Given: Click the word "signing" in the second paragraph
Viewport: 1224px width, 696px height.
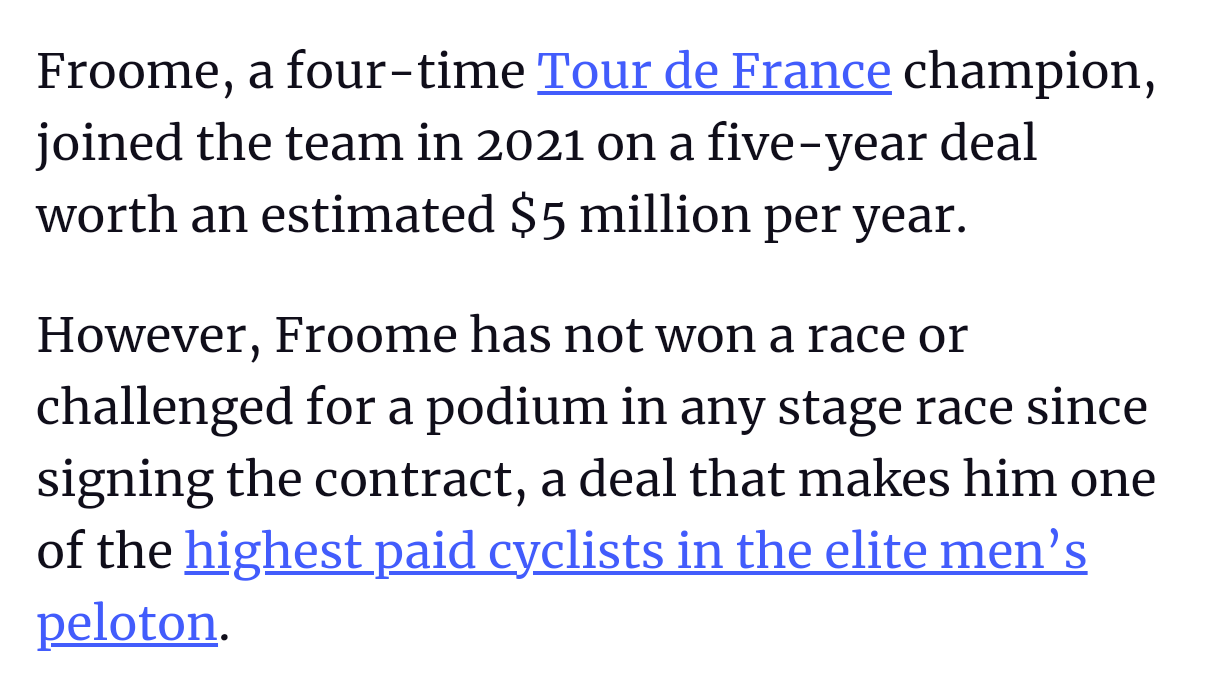Looking at the screenshot, I should pos(124,480).
